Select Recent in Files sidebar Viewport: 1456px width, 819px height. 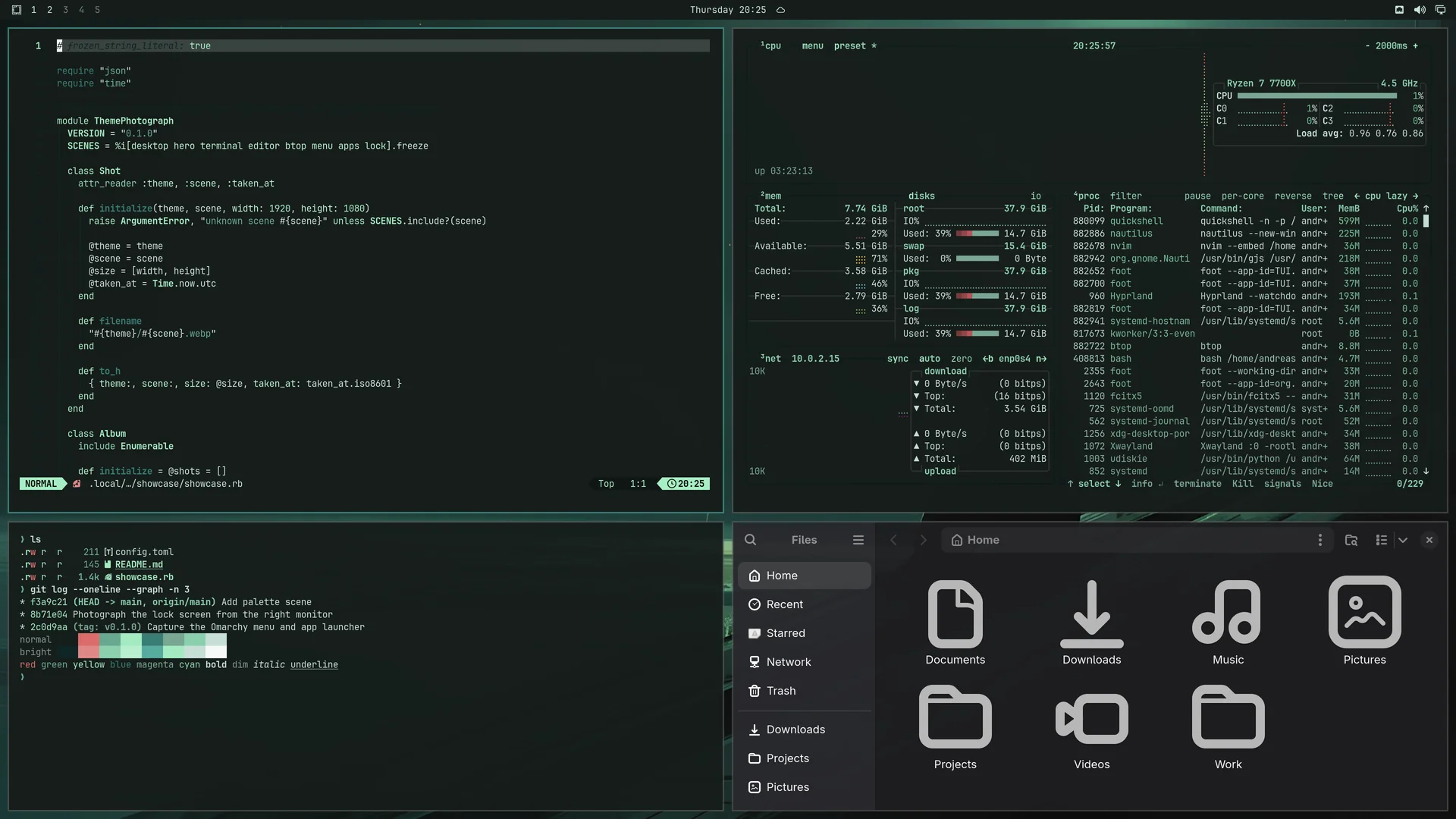804,604
